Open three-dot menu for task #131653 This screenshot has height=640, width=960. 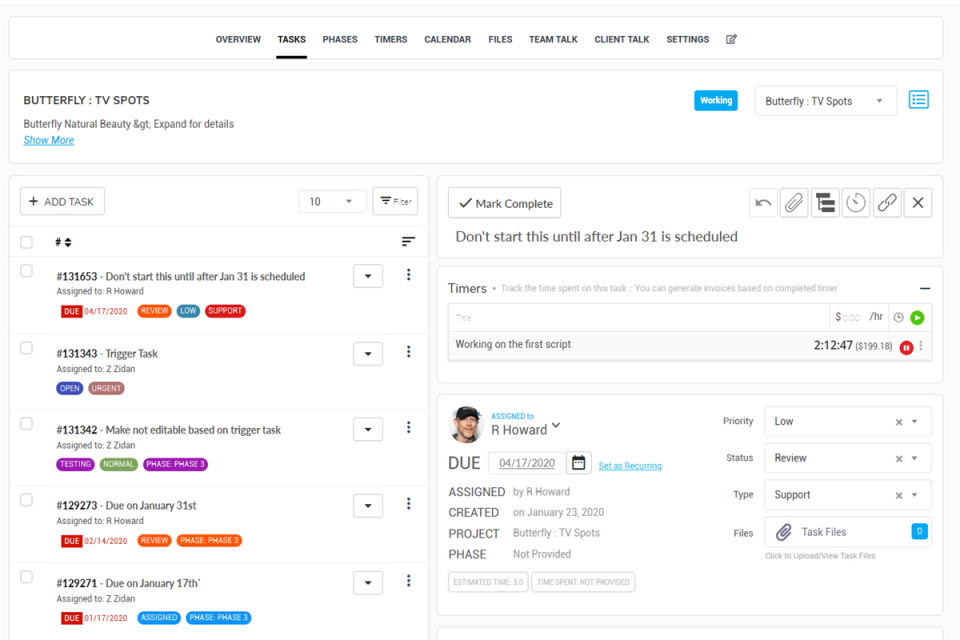coord(408,275)
